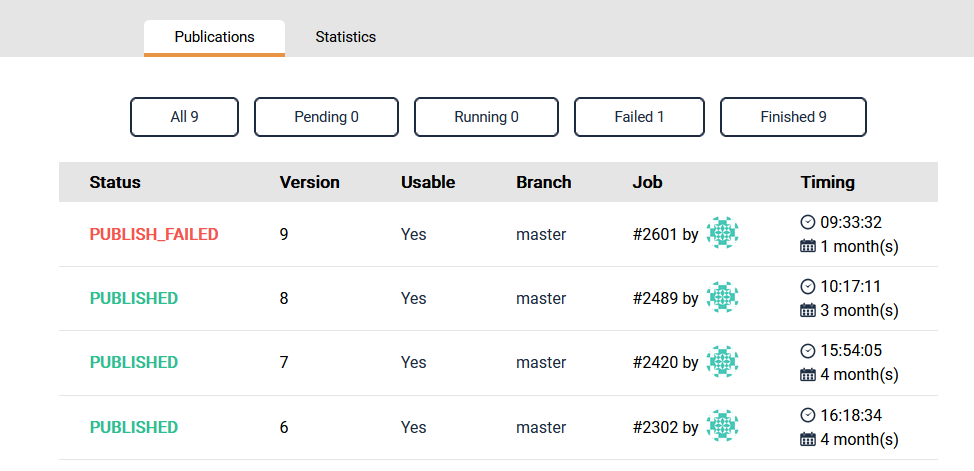Filter by Running 0 publications

pos(486,117)
